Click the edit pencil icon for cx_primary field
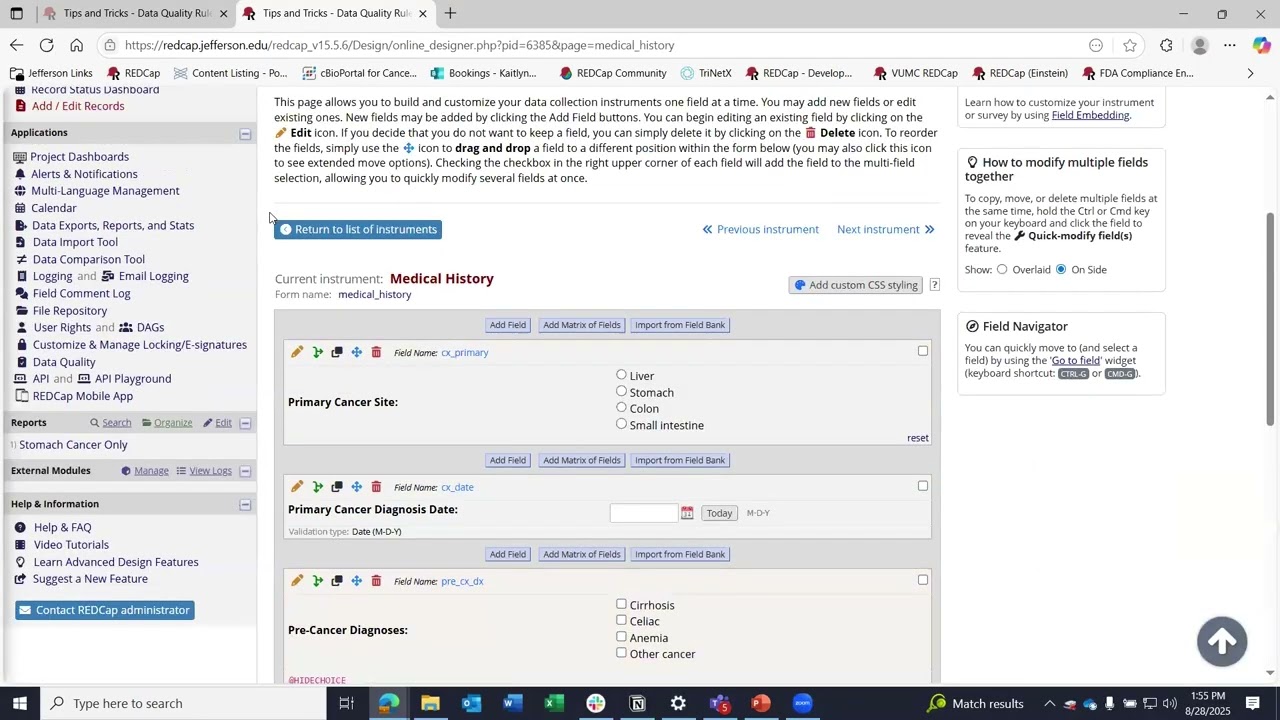1280x720 pixels. pyautogui.click(x=297, y=352)
